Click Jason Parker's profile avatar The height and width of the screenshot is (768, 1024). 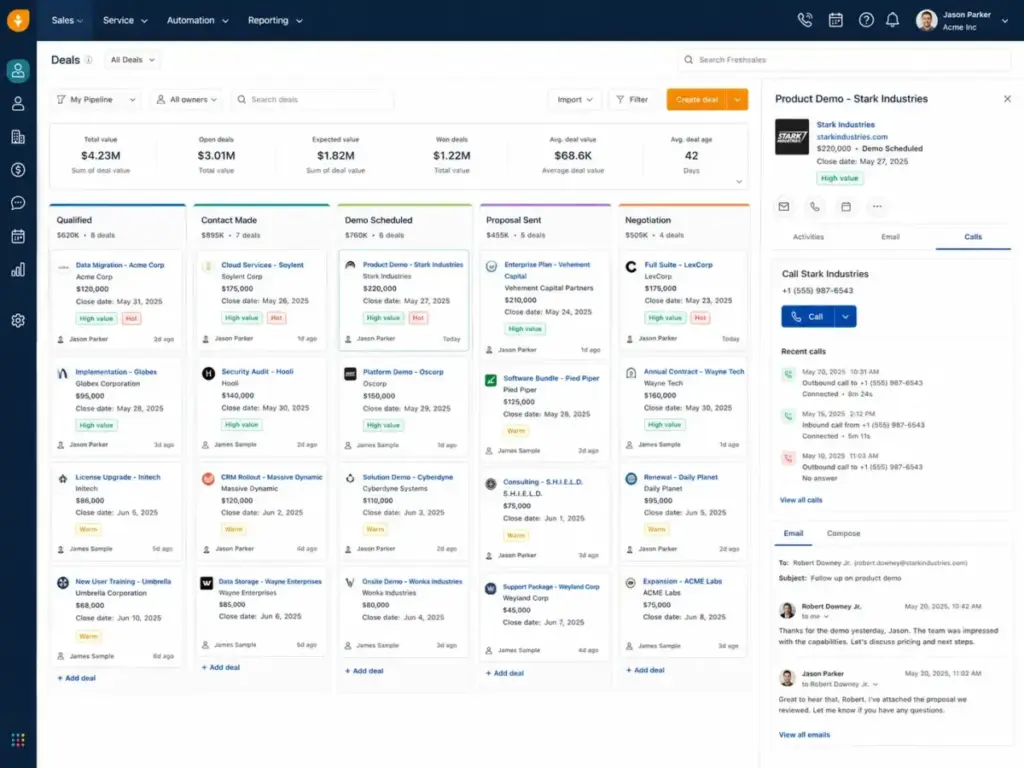(926, 20)
